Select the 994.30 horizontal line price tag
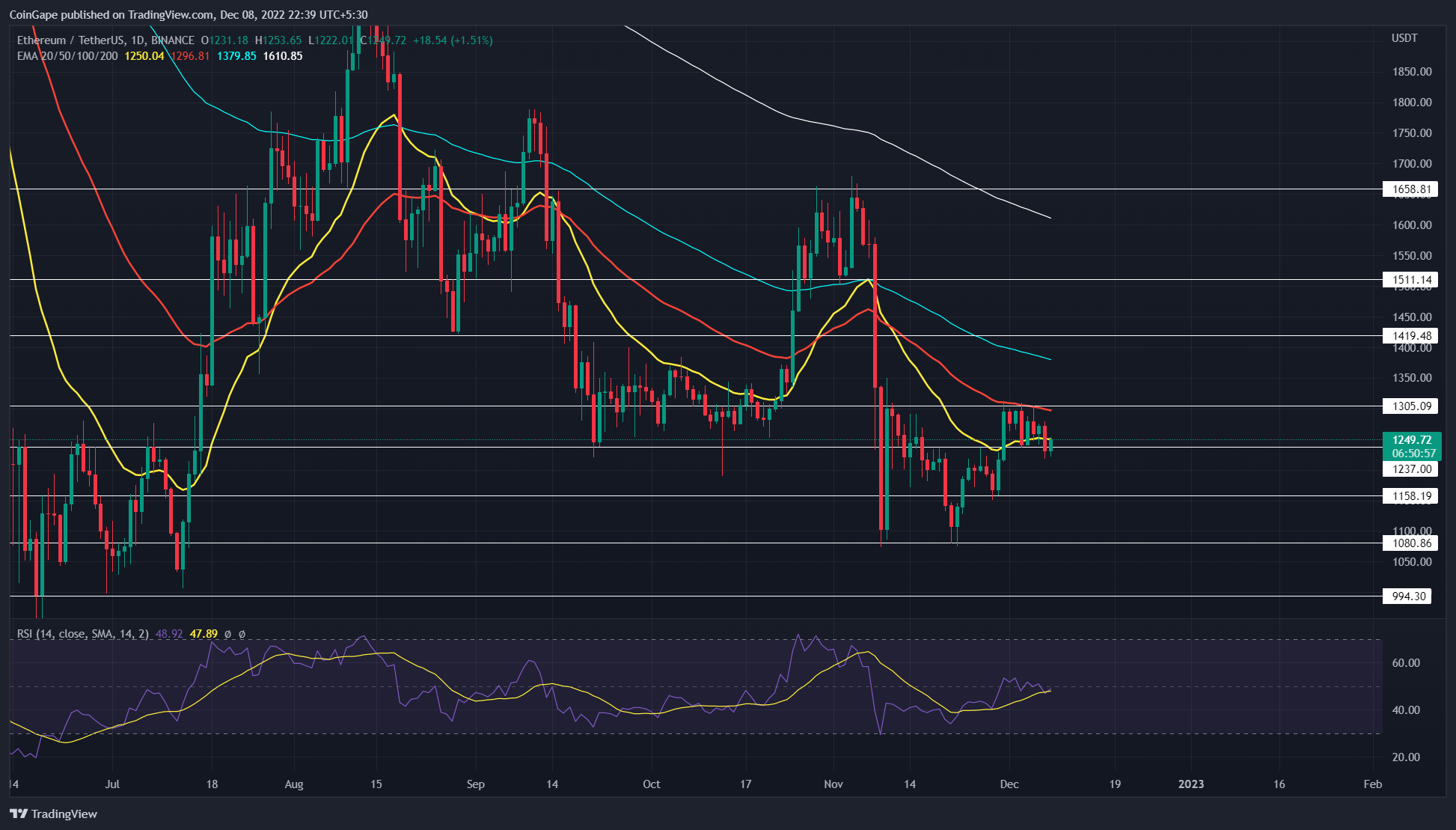This screenshot has height=830, width=1456. coord(1408,596)
